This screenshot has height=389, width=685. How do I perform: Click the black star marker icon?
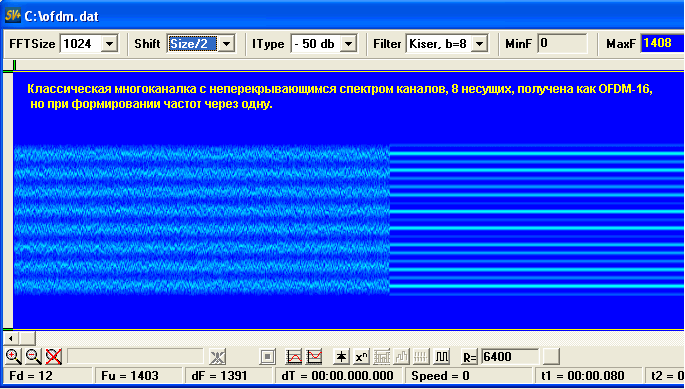(341, 357)
